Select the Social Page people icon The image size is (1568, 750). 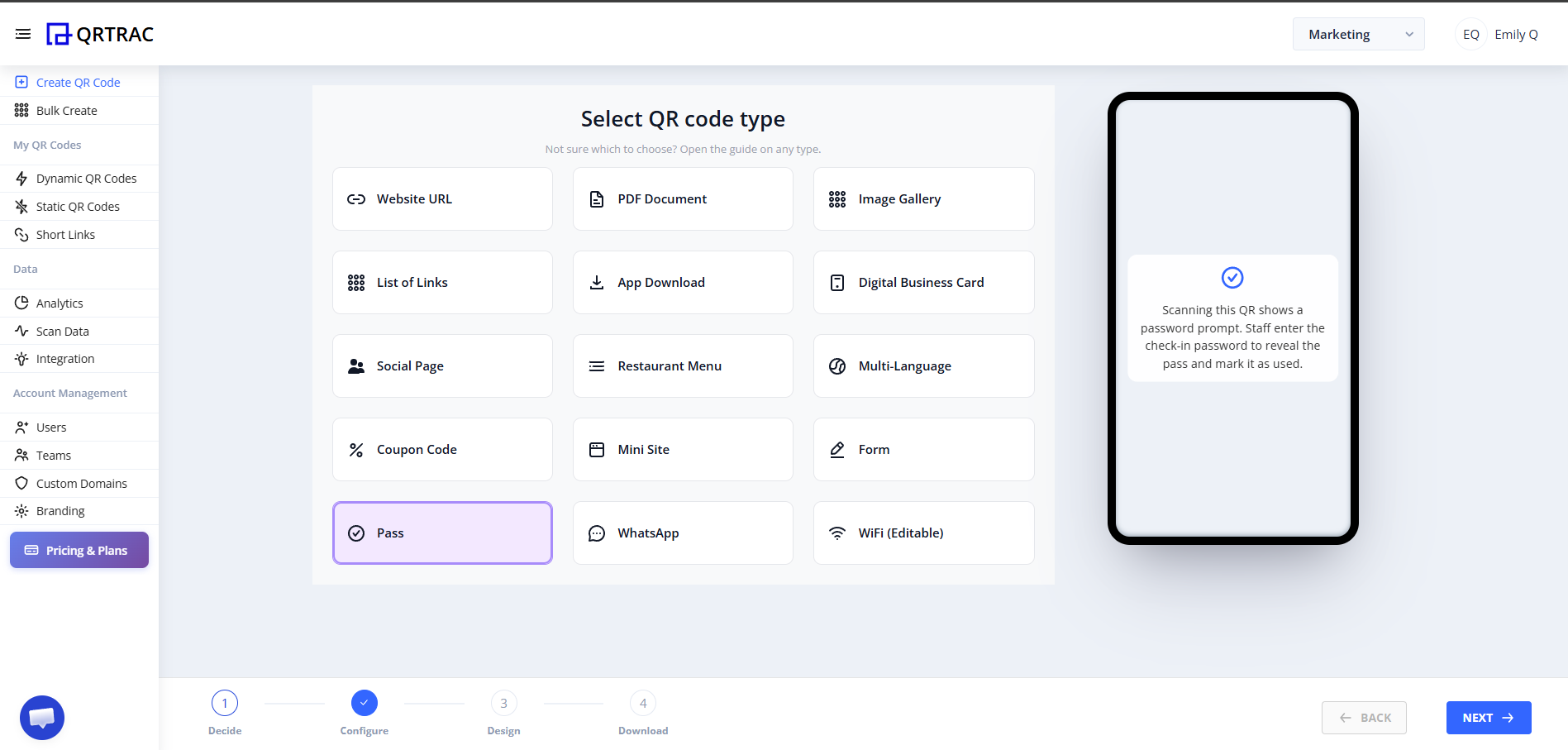(x=356, y=366)
